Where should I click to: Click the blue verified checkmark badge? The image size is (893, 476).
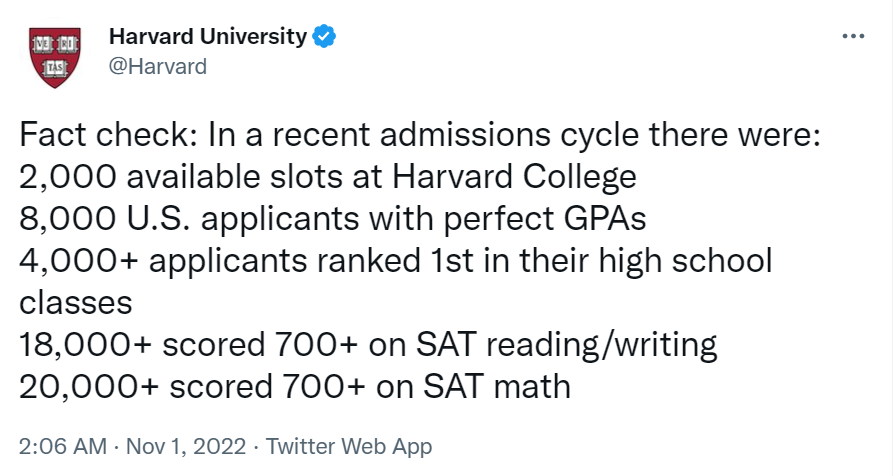pyautogui.click(x=324, y=37)
